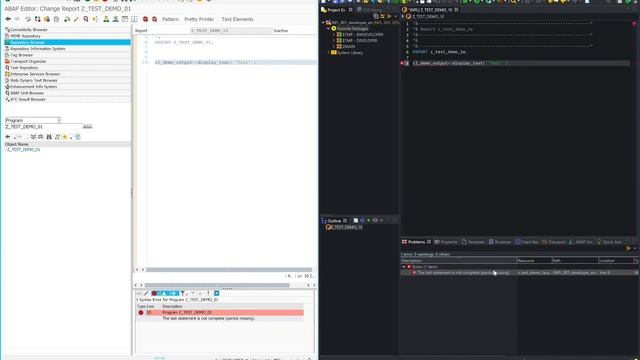
Task: Open Enterprise Services Browser
Action: click(67, 74)
